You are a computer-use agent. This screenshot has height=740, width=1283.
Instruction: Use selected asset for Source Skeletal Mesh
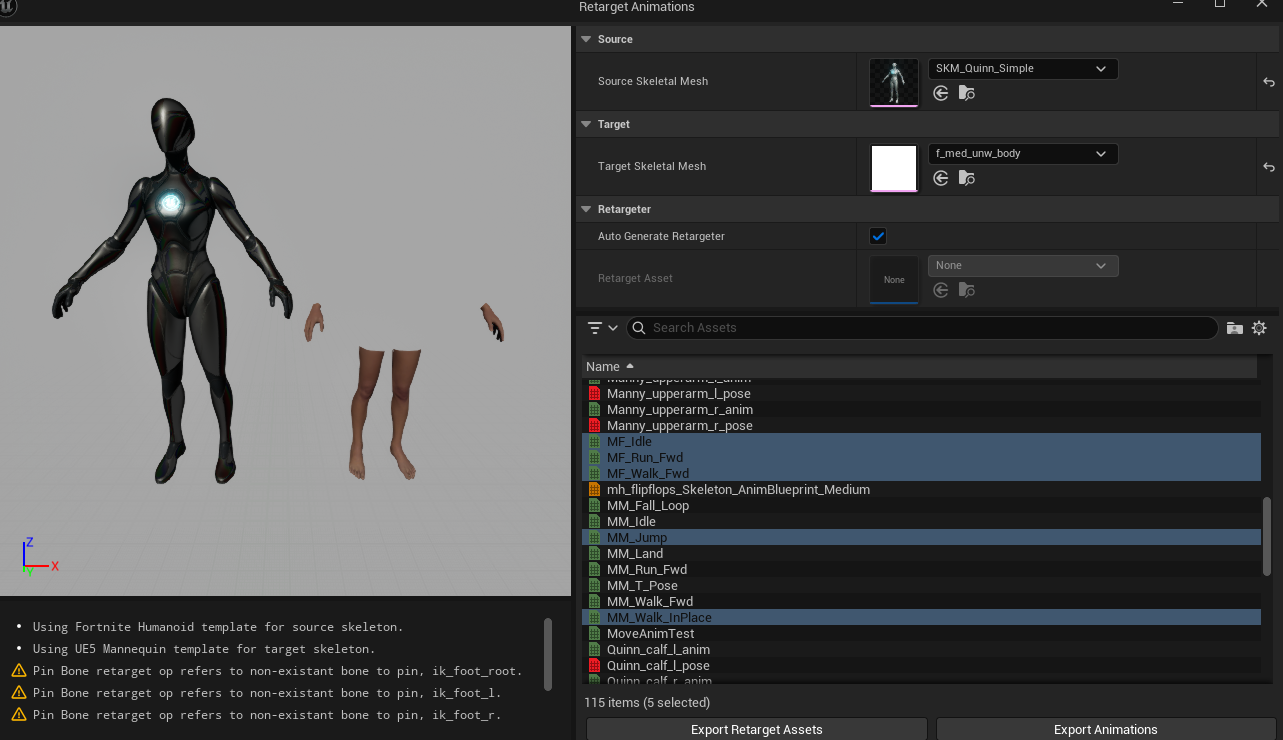[940, 93]
